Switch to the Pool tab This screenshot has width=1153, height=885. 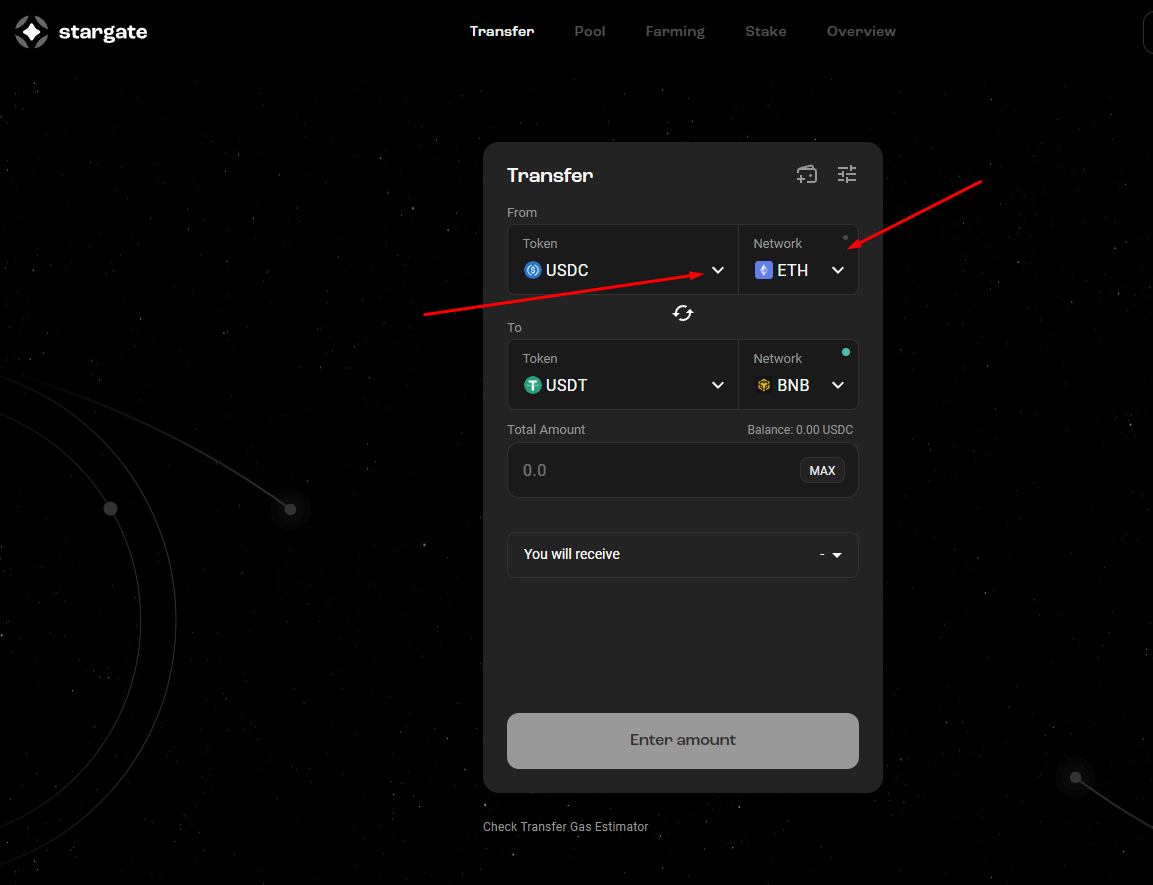pos(590,32)
